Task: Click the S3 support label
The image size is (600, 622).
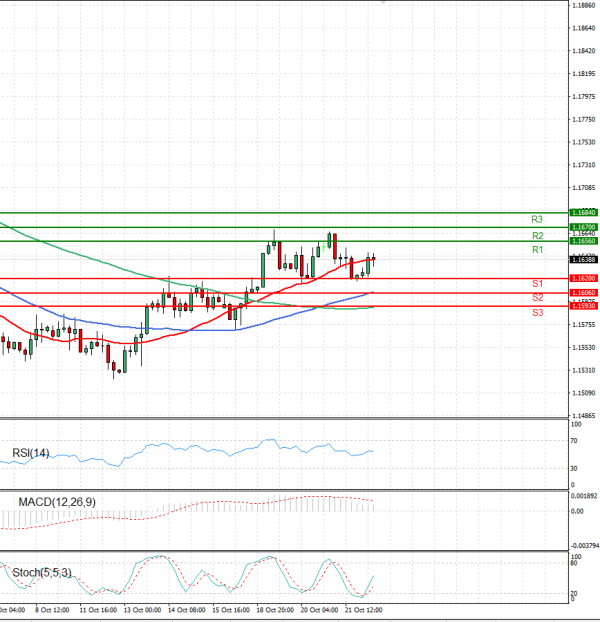Action: coord(538,312)
